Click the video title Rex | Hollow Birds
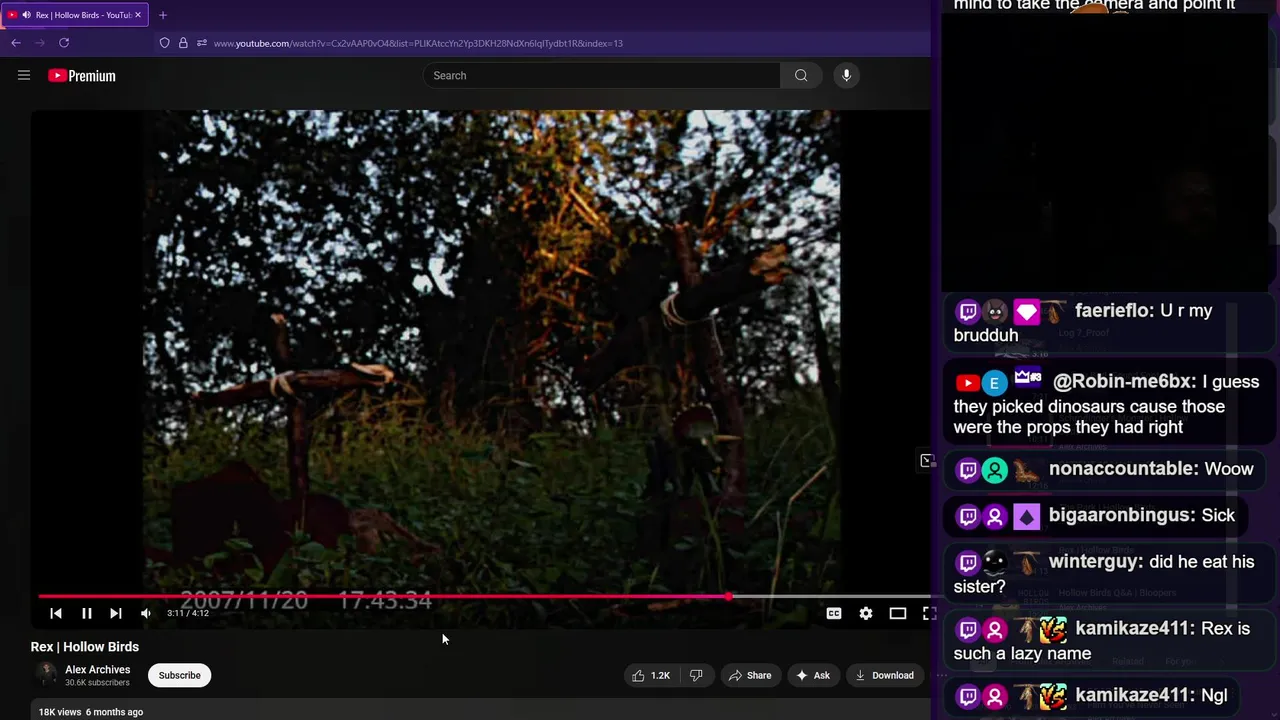The image size is (1280, 720). [x=85, y=647]
